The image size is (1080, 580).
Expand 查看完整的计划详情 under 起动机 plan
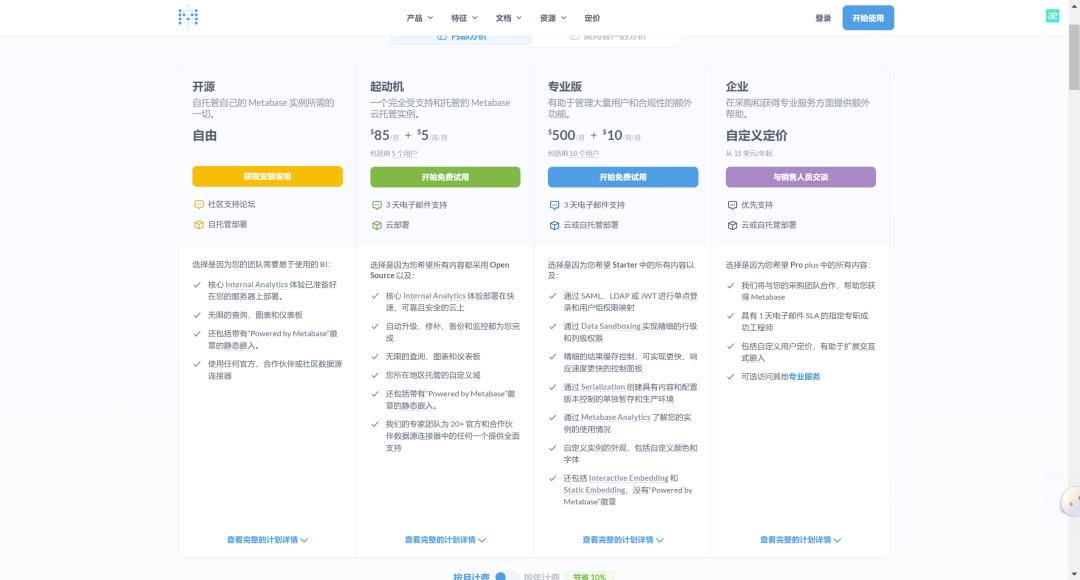pyautogui.click(x=445, y=540)
